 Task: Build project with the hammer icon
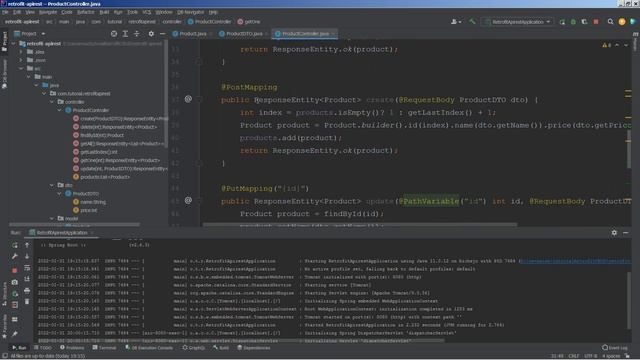[472, 22]
